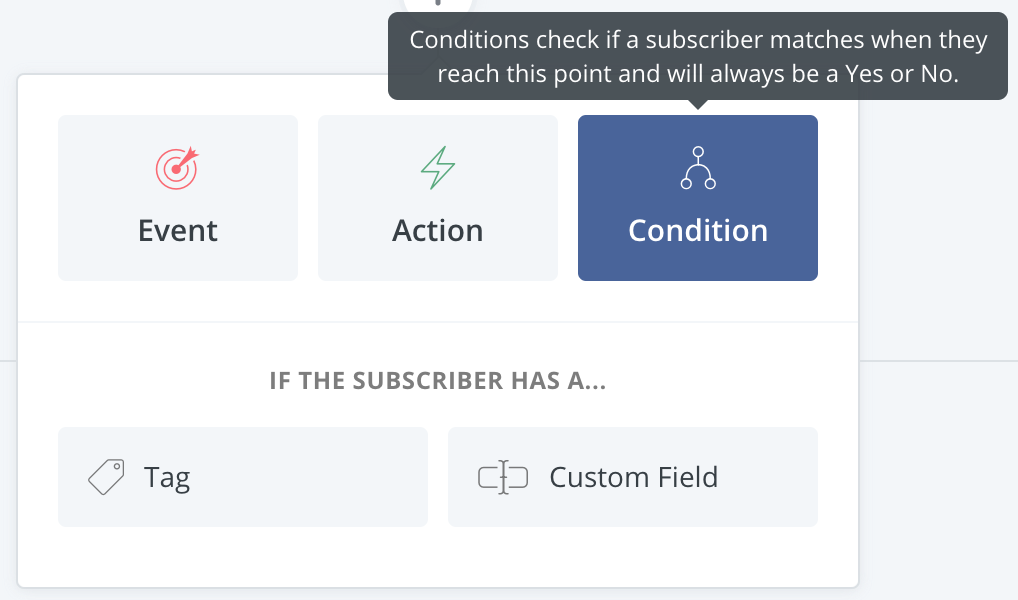Click the divider line below the tabs
The width and height of the screenshot is (1018, 600).
(438, 322)
